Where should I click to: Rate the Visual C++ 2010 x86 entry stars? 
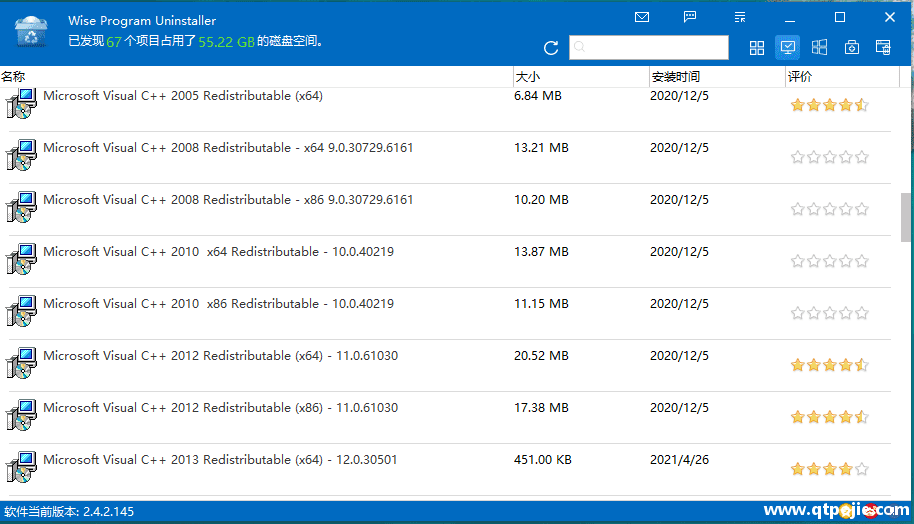coord(829,313)
